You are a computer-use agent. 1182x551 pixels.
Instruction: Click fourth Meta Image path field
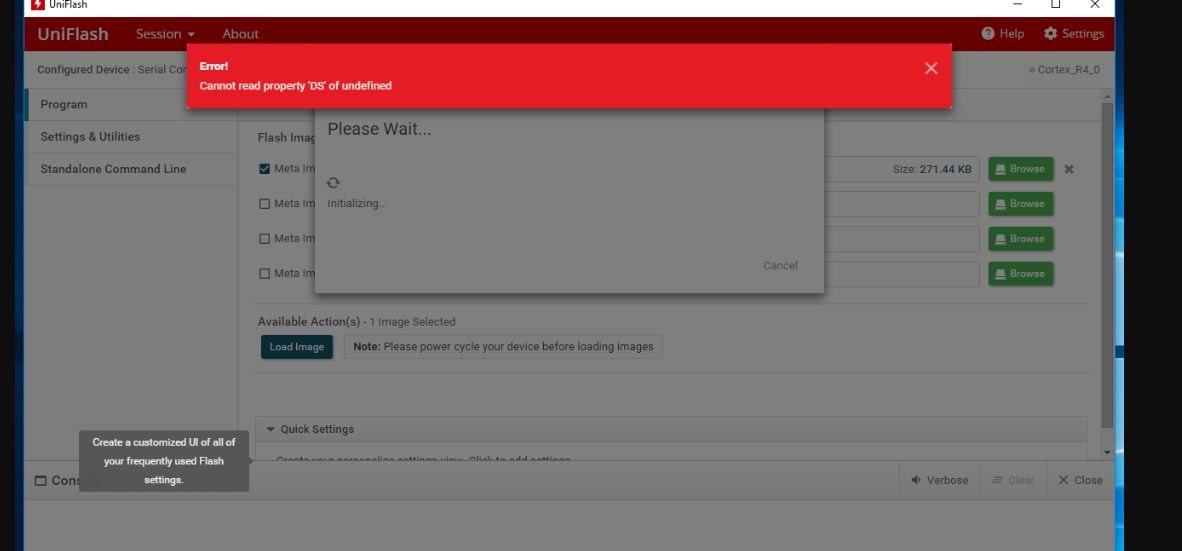[x=902, y=274]
